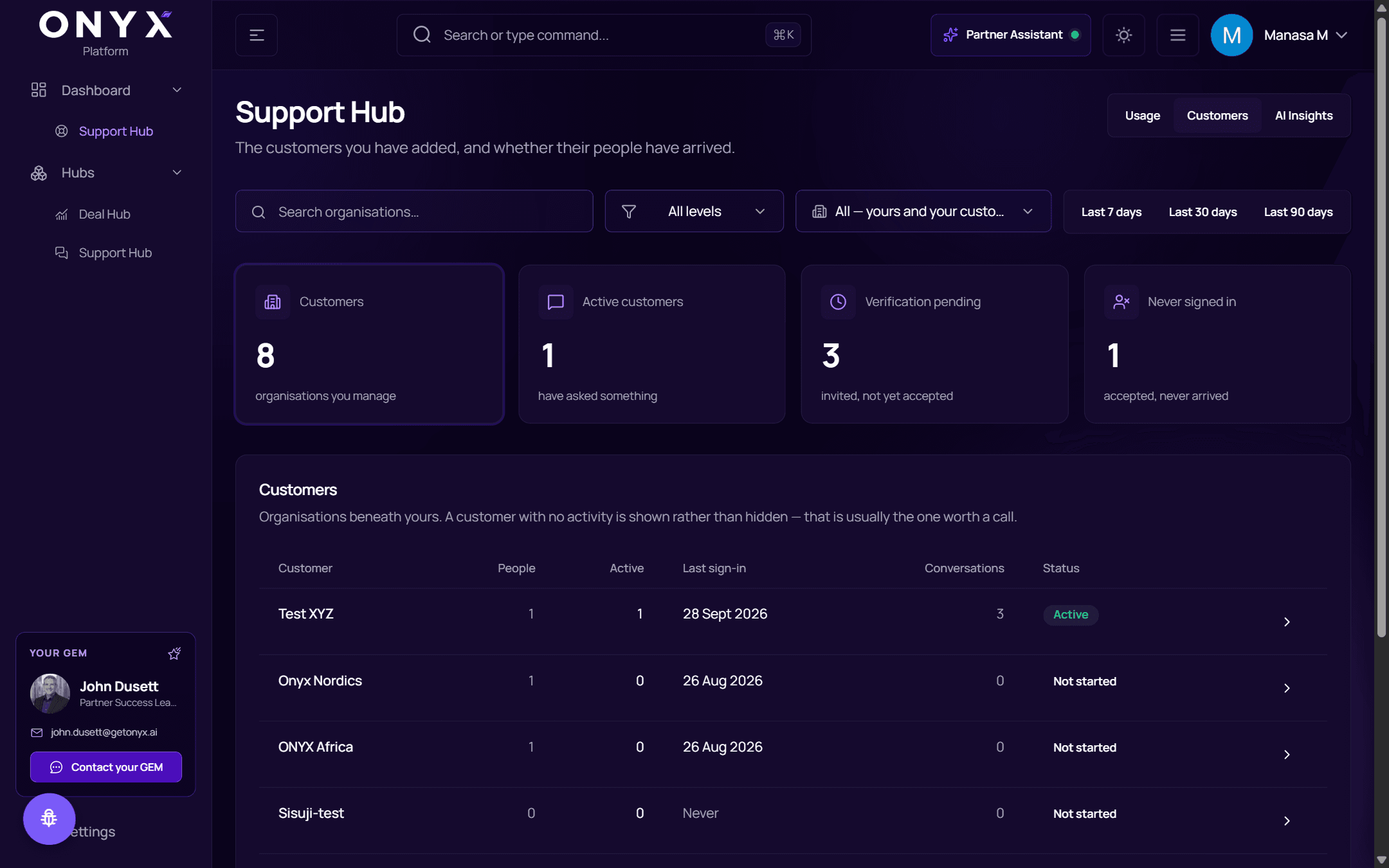
Task: Collapse the Dashboard section chevron
Action: click(177, 90)
